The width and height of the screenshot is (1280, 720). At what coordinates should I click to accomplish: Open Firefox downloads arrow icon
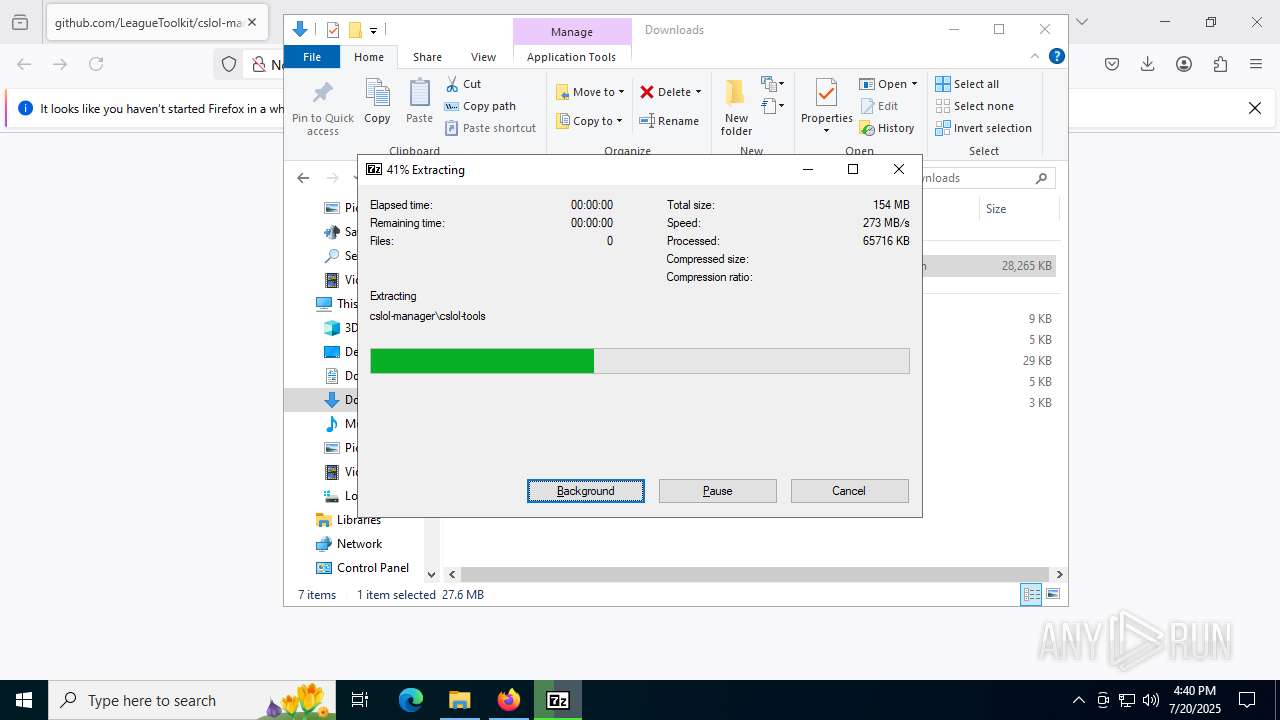(x=1148, y=64)
